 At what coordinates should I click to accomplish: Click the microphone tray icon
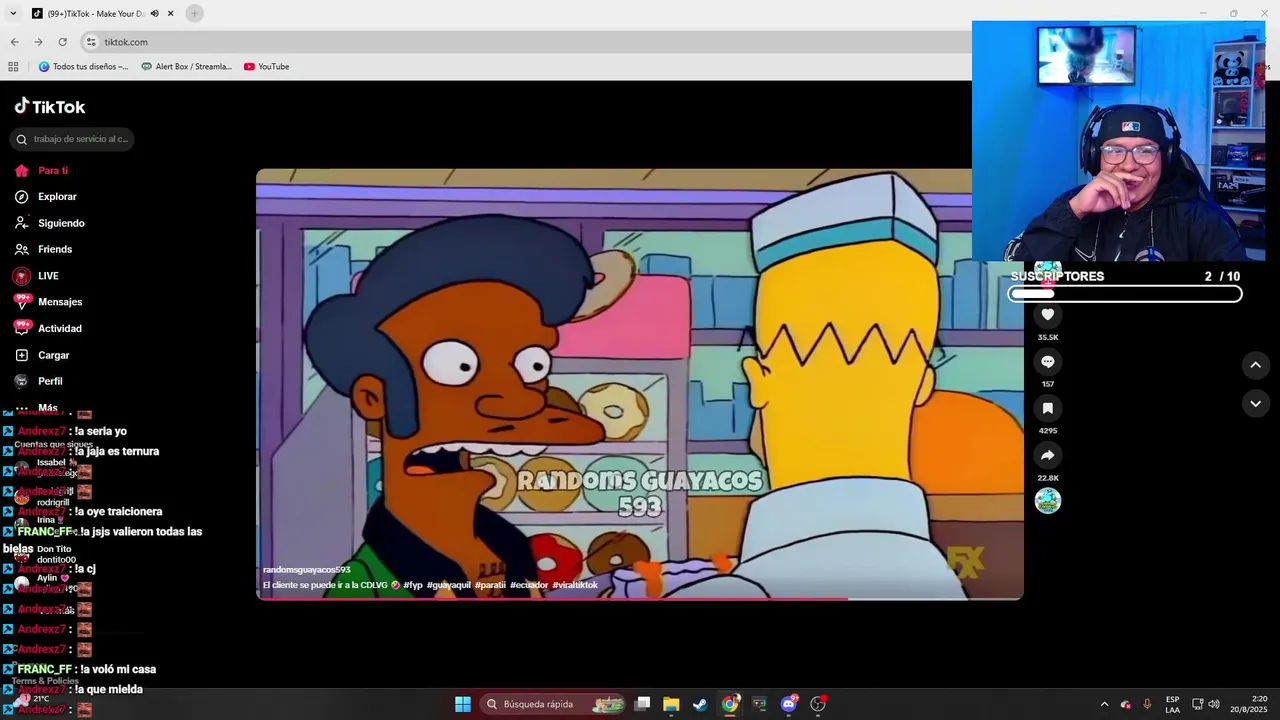(1147, 704)
